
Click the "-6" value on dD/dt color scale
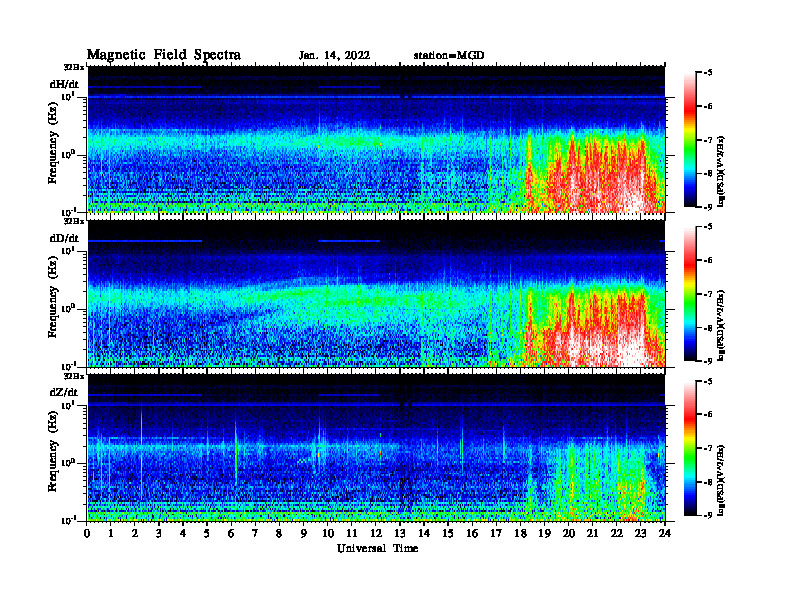pyautogui.click(x=708, y=261)
